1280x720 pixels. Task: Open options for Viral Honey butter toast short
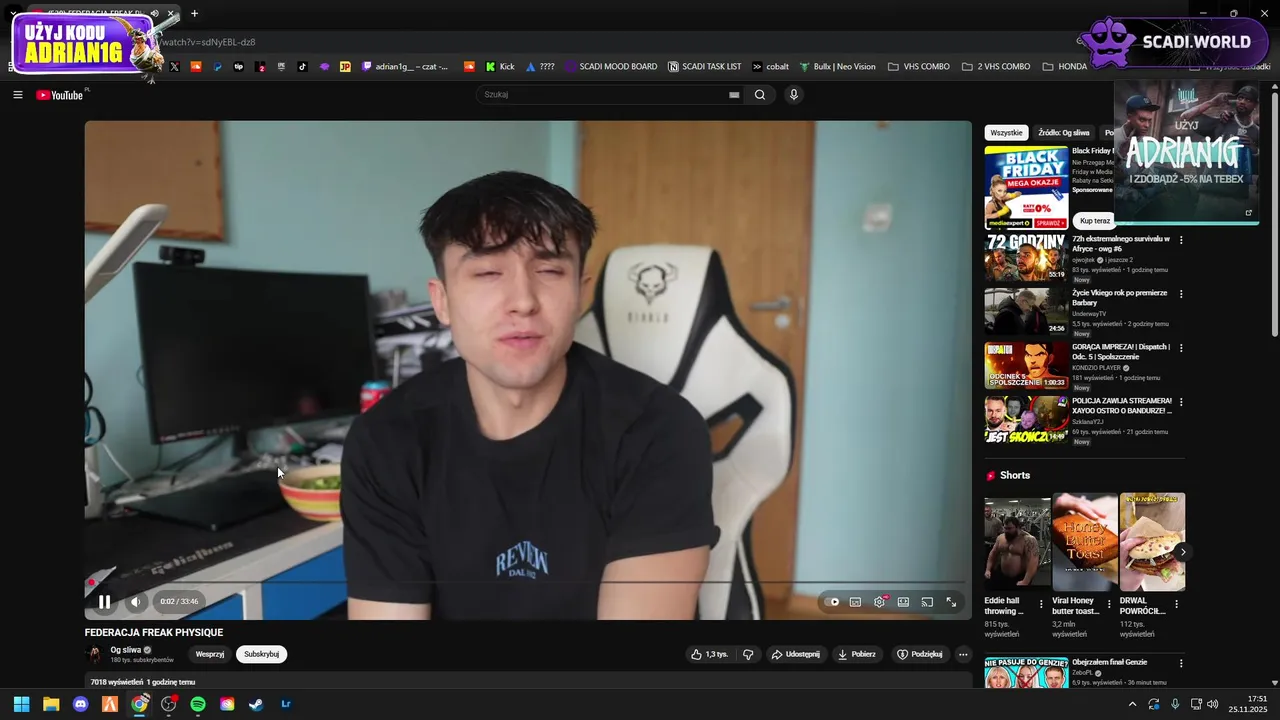(1109, 604)
